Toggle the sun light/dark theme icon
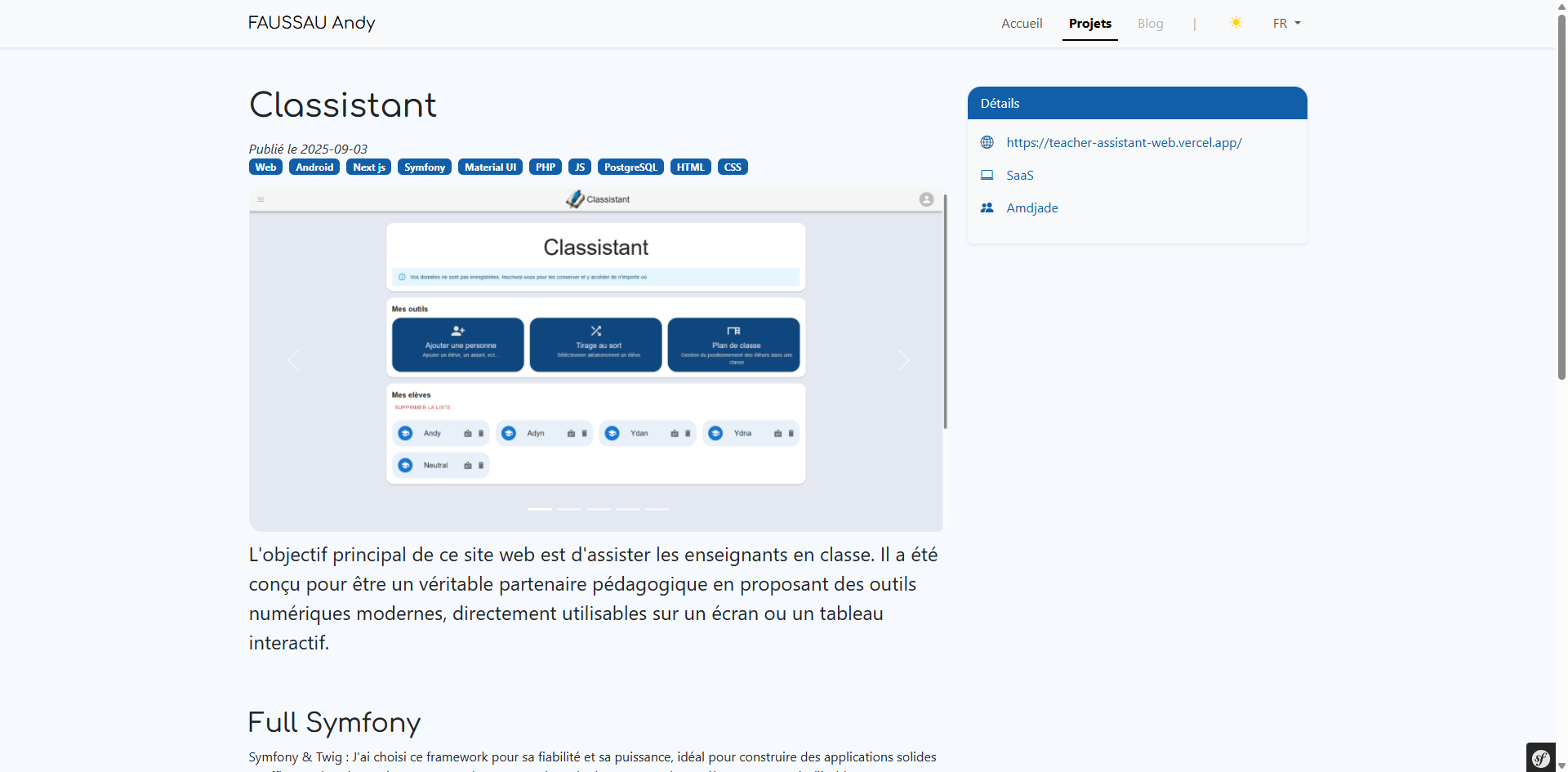 pyautogui.click(x=1236, y=23)
